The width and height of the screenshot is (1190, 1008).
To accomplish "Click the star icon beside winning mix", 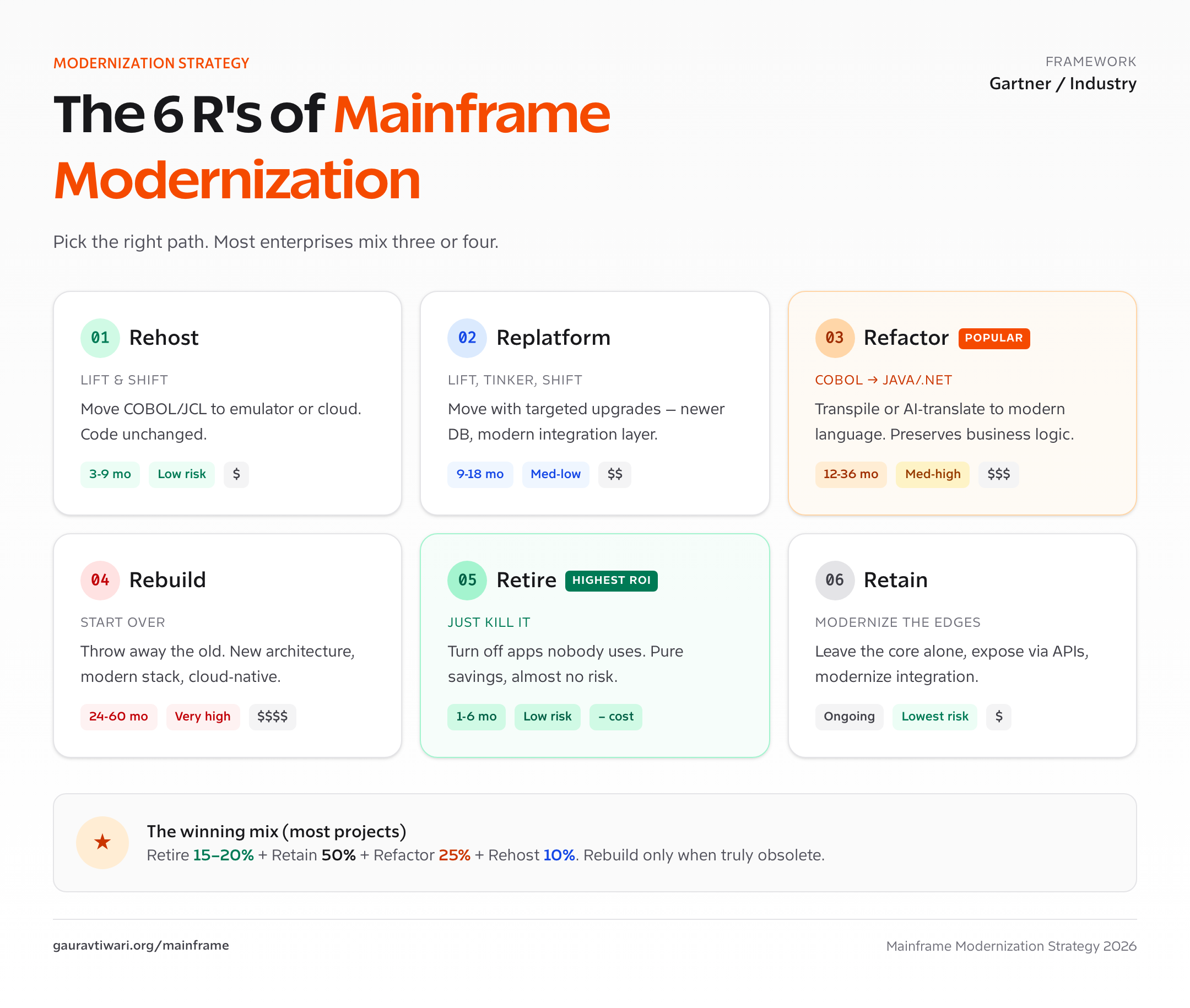I will (102, 842).
